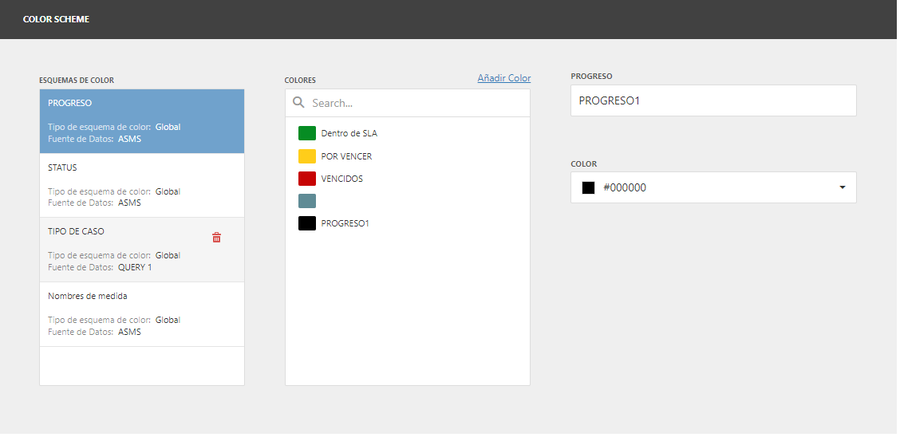The image size is (900, 437).
Task: Select the TIPO DE CASO scheme
Action: 142,250
